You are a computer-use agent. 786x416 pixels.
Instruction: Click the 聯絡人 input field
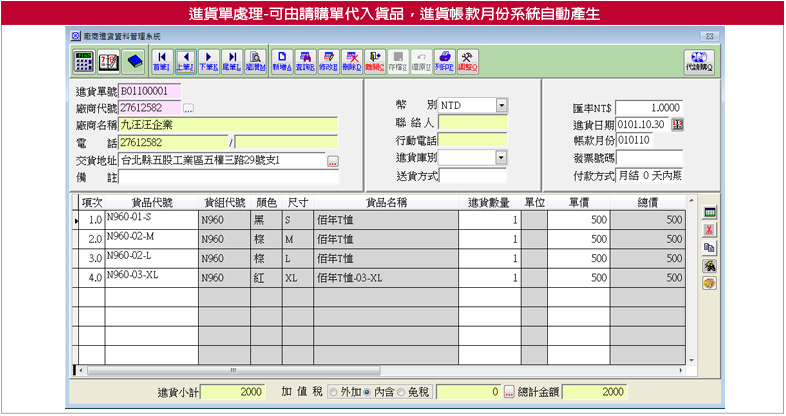pos(473,123)
